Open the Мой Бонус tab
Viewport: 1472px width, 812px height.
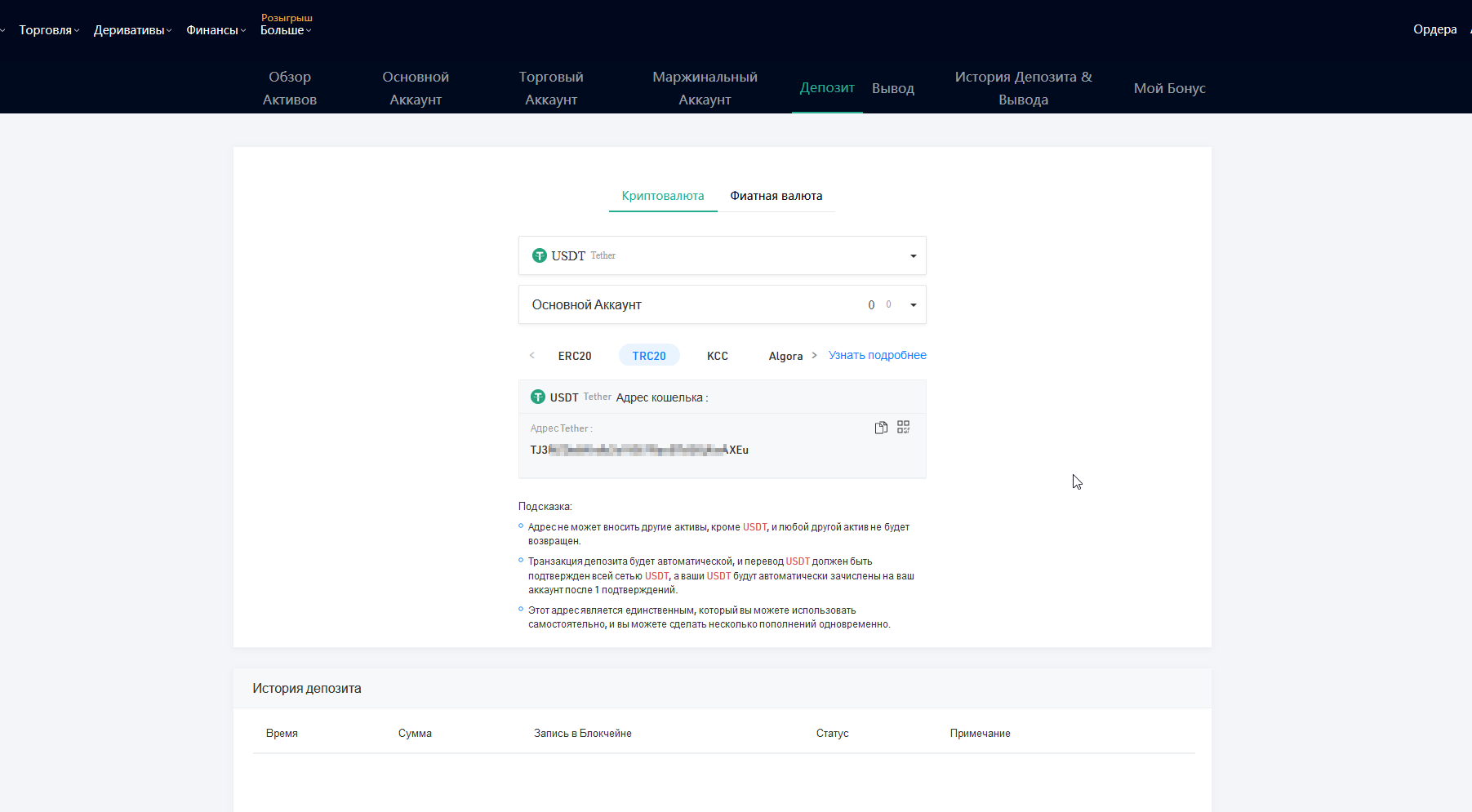1169,88
